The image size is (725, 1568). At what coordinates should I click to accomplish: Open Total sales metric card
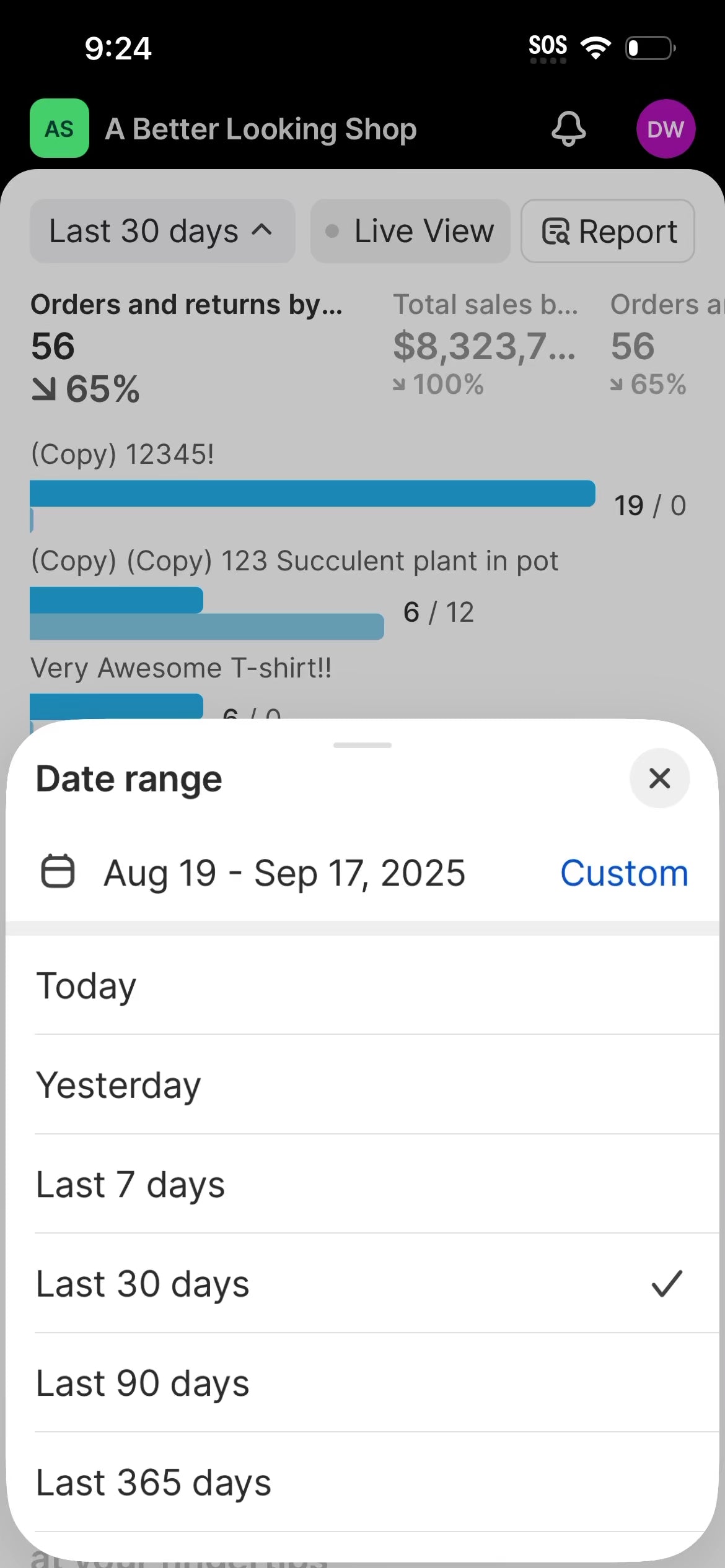[486, 344]
